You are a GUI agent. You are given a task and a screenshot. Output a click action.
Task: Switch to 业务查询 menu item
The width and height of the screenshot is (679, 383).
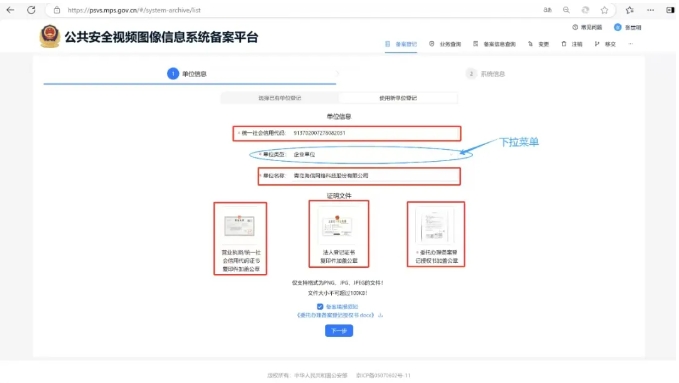pyautogui.click(x=445, y=44)
